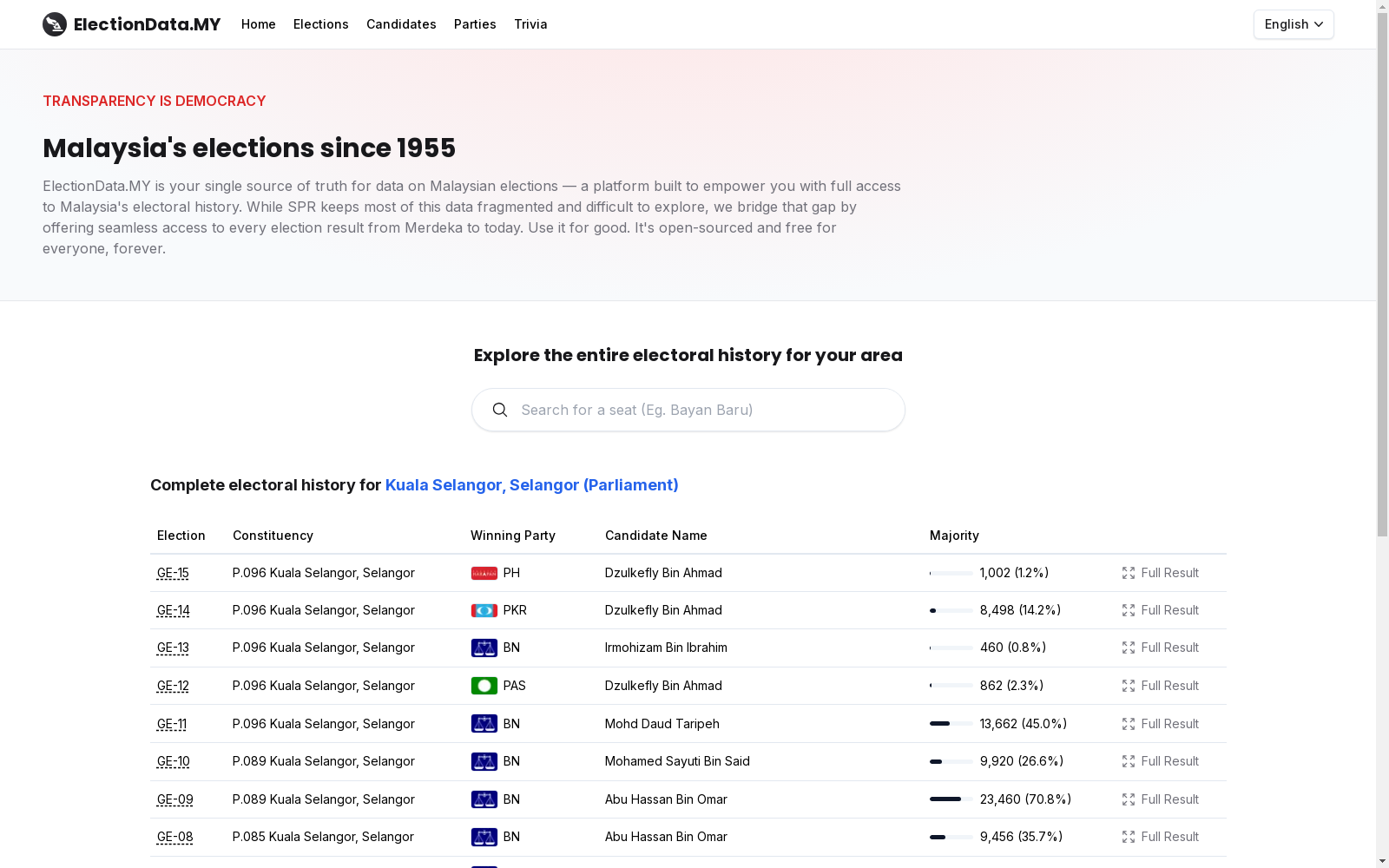The image size is (1389, 868).
Task: Click expand icon for GE-09 full result
Action: (x=1129, y=799)
